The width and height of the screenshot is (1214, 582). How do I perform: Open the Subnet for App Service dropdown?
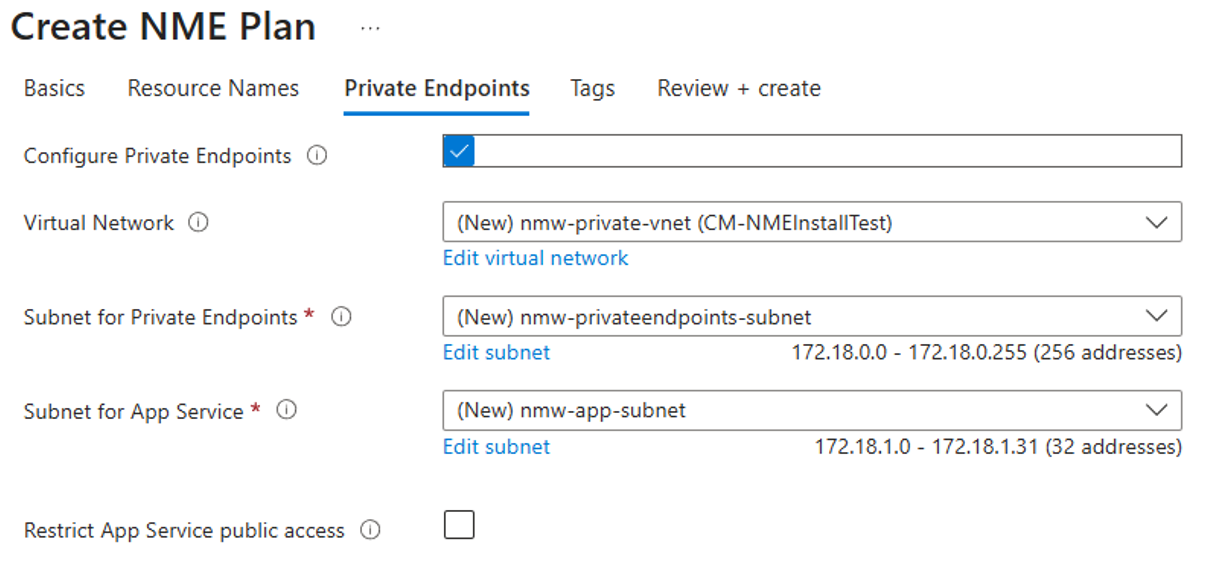(1157, 409)
